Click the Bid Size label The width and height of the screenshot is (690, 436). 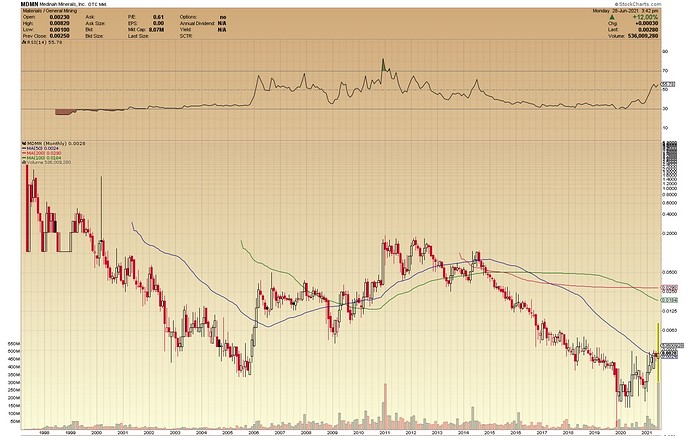pyautogui.click(x=94, y=36)
